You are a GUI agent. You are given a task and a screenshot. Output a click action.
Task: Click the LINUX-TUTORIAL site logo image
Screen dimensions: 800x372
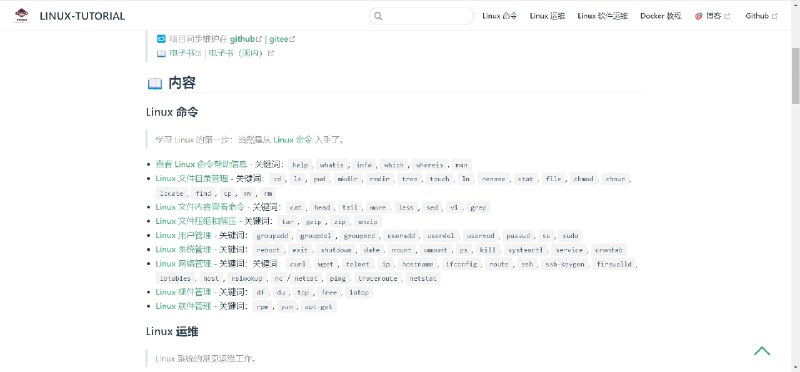tap(21, 16)
